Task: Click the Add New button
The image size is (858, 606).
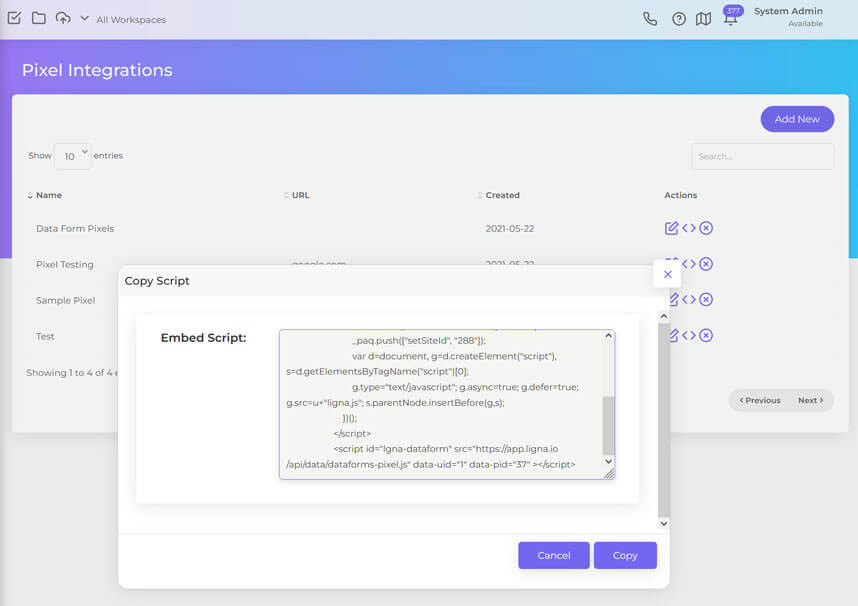Action: coord(796,119)
